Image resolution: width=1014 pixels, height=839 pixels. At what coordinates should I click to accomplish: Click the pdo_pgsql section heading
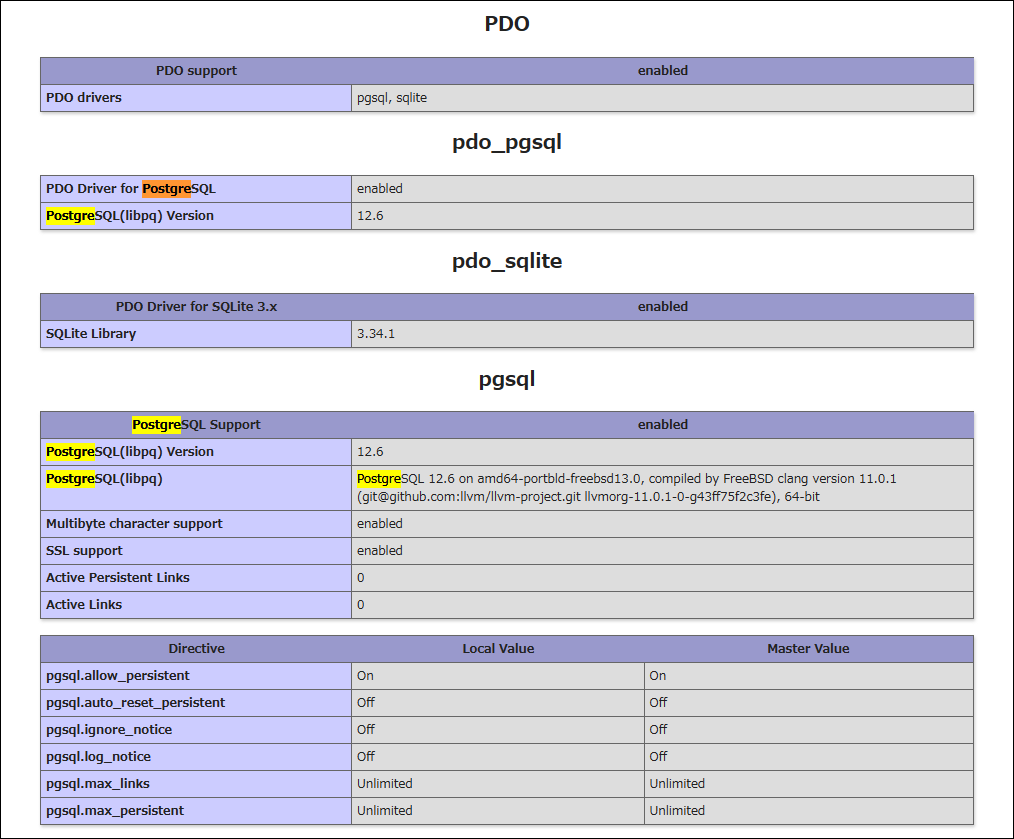click(506, 142)
